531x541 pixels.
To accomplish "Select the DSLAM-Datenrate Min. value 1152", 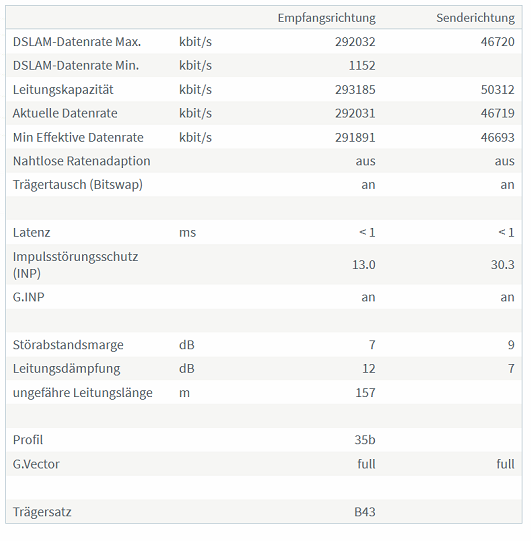I will pos(362,66).
